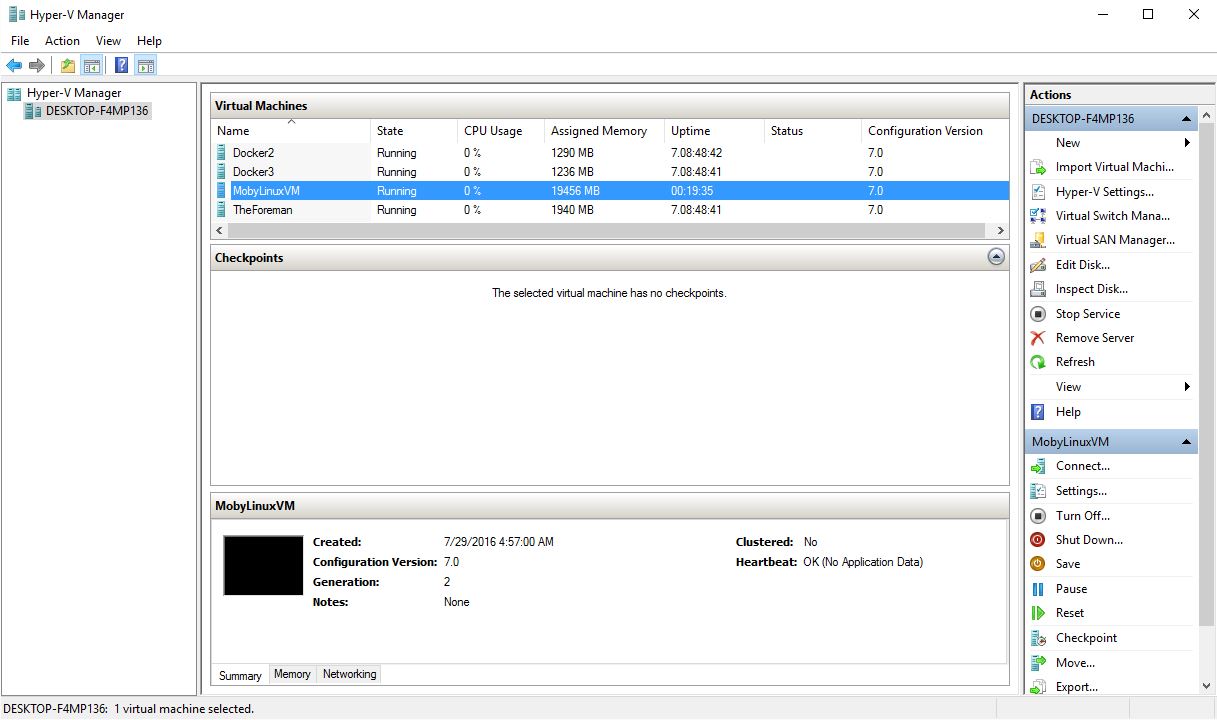This screenshot has width=1217, height=720.
Task: Click the Remove Server red X icon
Action: tap(1038, 338)
